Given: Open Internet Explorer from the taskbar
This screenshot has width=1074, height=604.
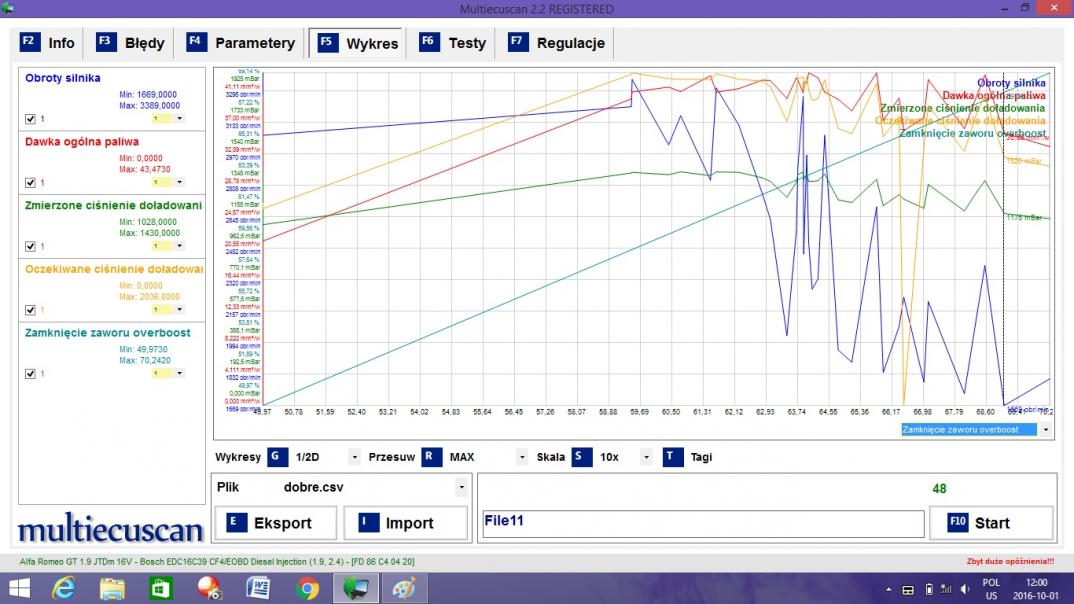Looking at the screenshot, I should tap(65, 588).
